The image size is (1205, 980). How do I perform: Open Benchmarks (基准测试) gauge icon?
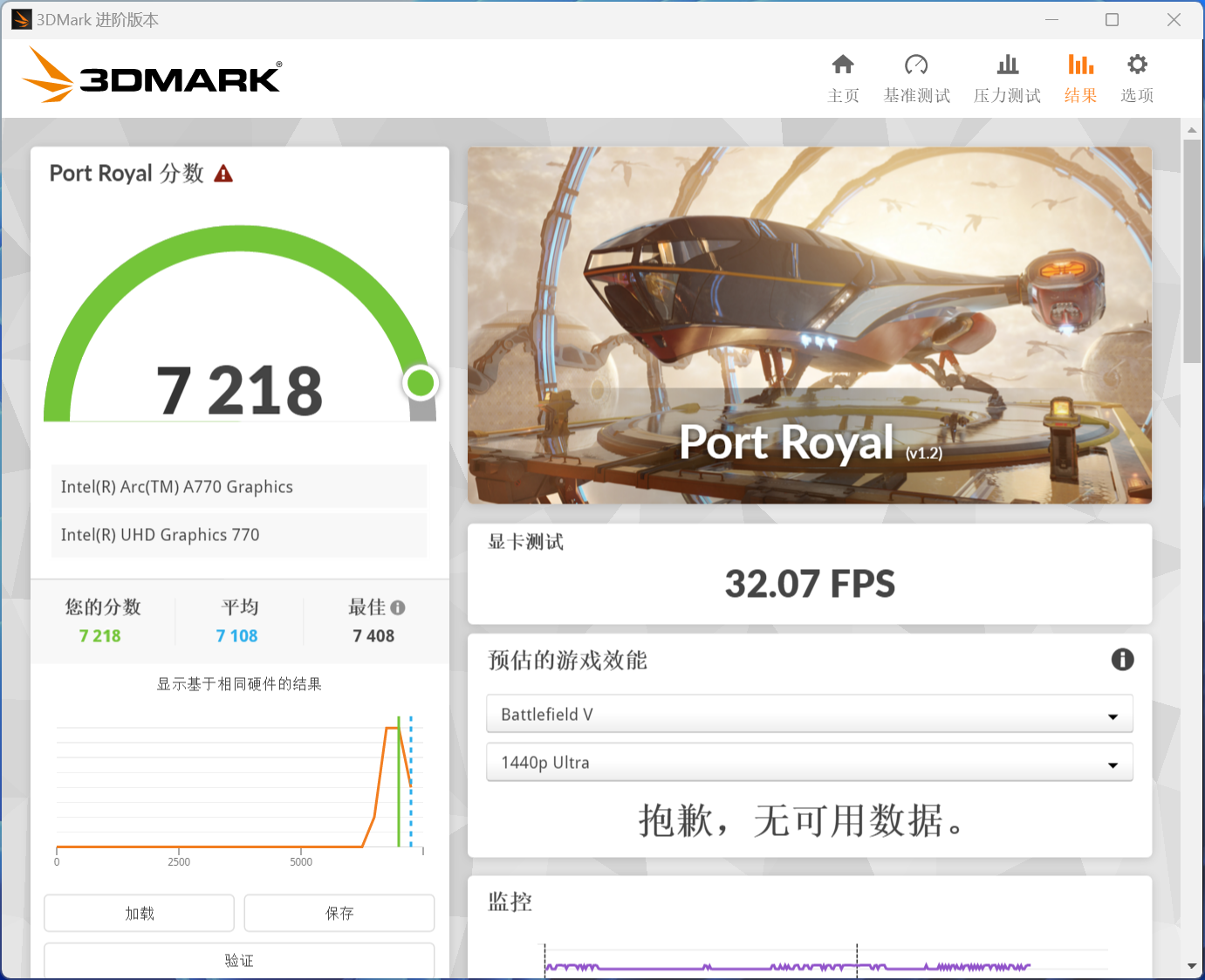(916, 65)
